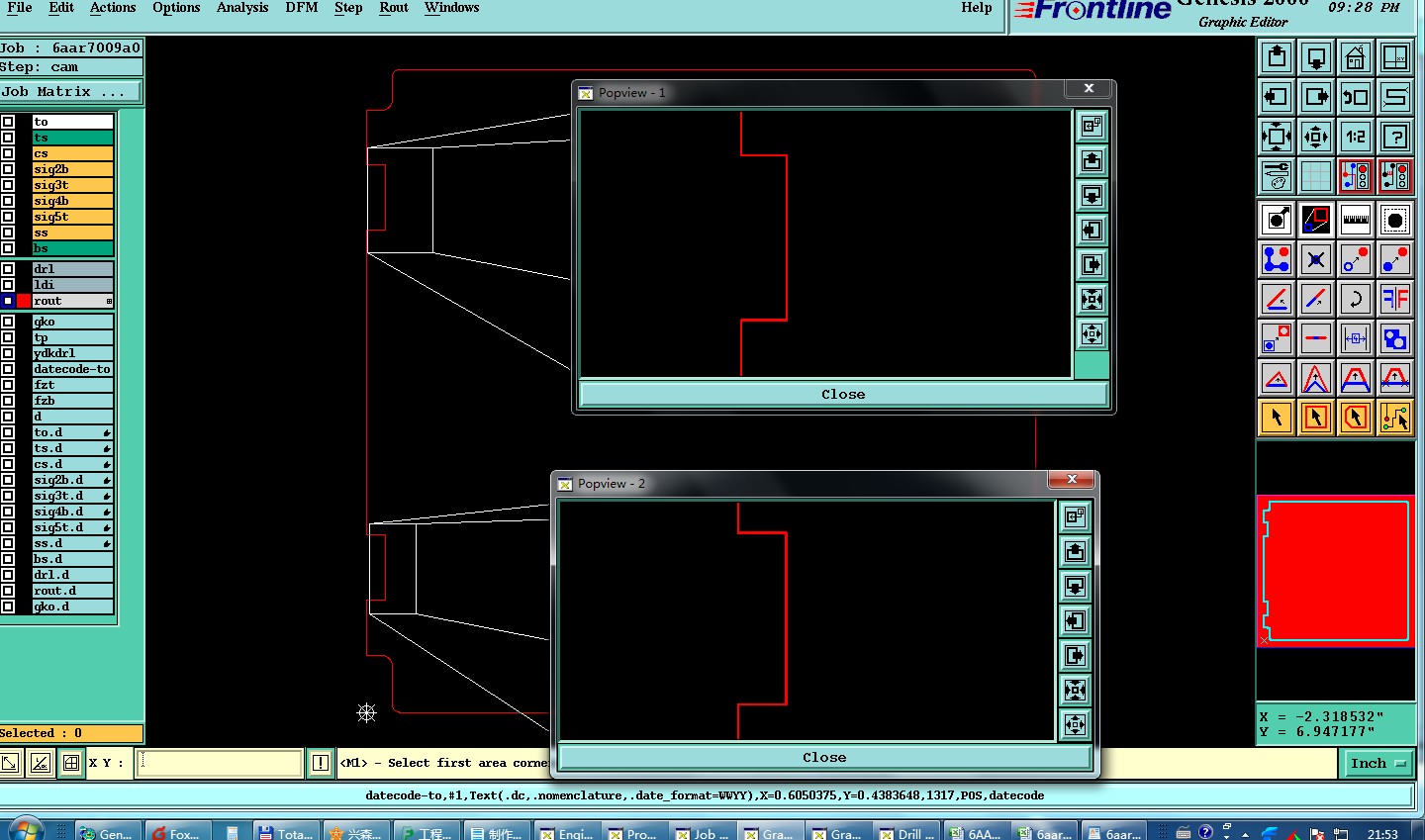Click the Job : 6aar7009a0 label
Viewport: 1425px width, 840px height.
tap(70, 47)
